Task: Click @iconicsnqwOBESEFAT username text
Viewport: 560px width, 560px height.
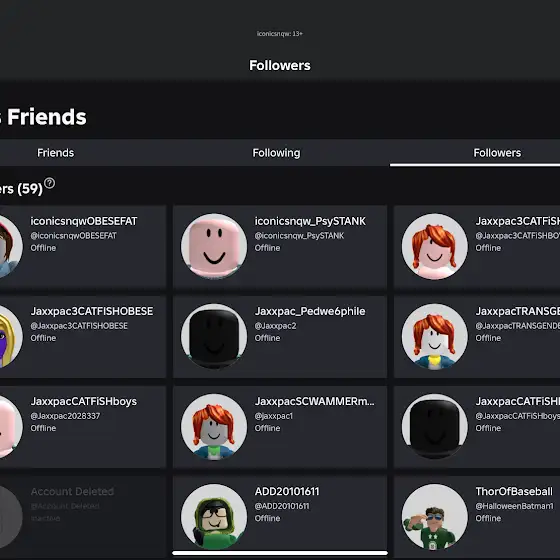Action: click(x=73, y=236)
